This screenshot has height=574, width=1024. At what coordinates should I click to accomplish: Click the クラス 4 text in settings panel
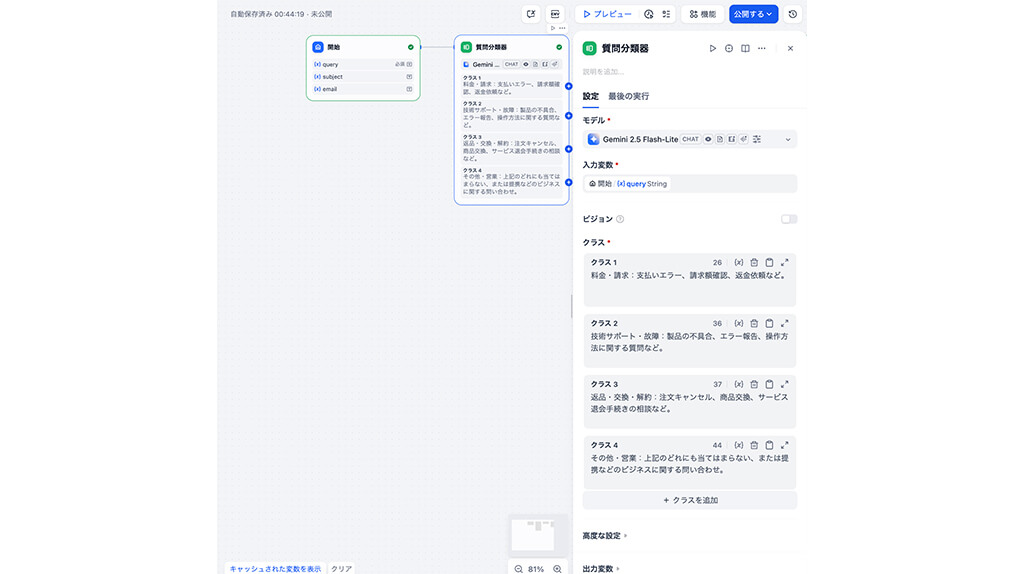click(x=689, y=464)
